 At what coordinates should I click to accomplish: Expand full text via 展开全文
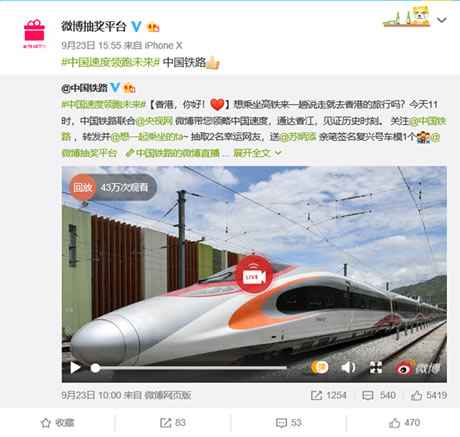(257, 153)
